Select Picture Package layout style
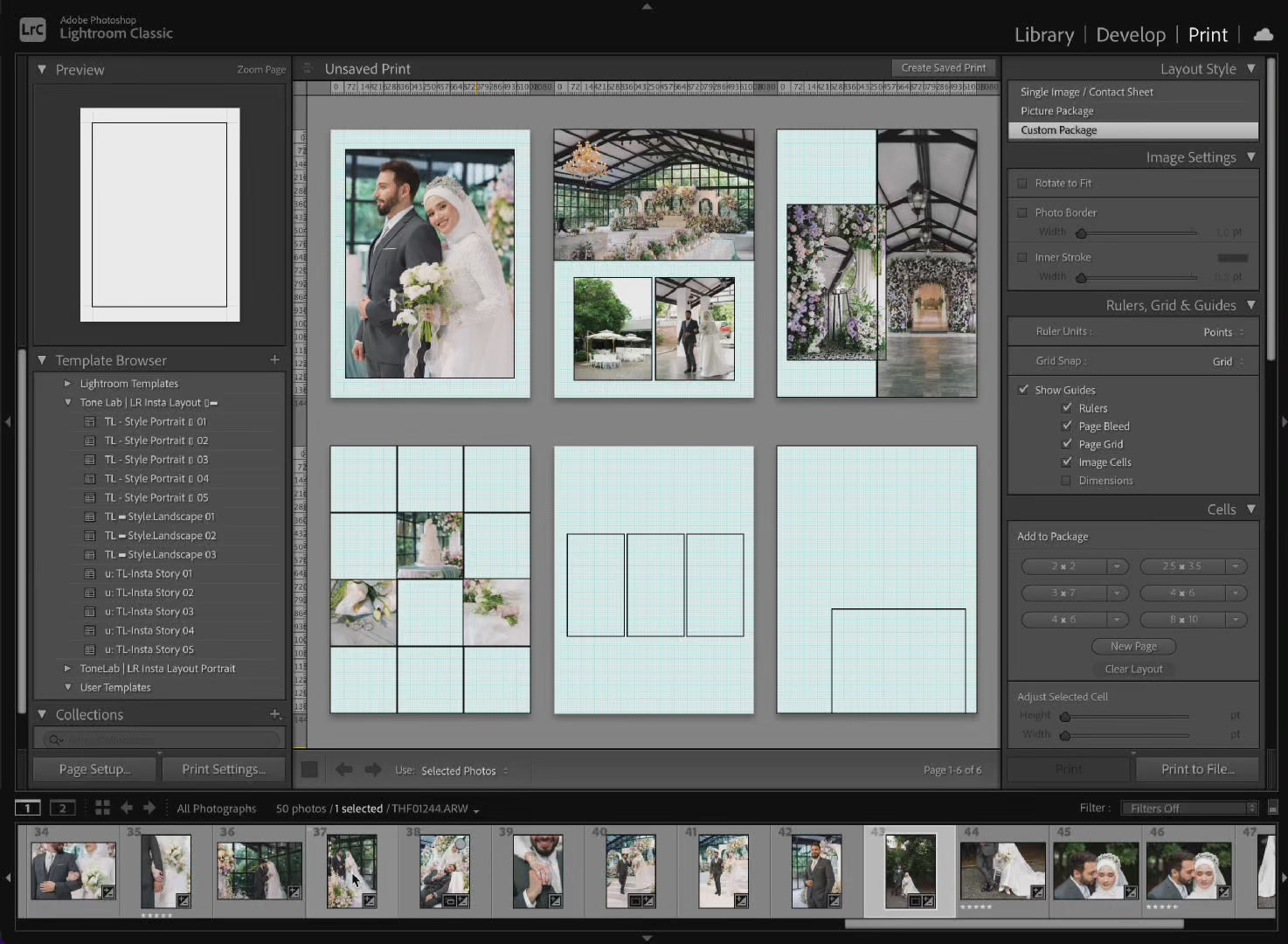 [1056, 111]
